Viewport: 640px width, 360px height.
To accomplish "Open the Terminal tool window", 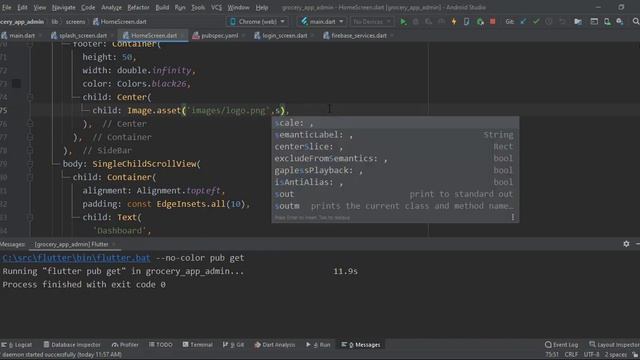I will [198, 345].
